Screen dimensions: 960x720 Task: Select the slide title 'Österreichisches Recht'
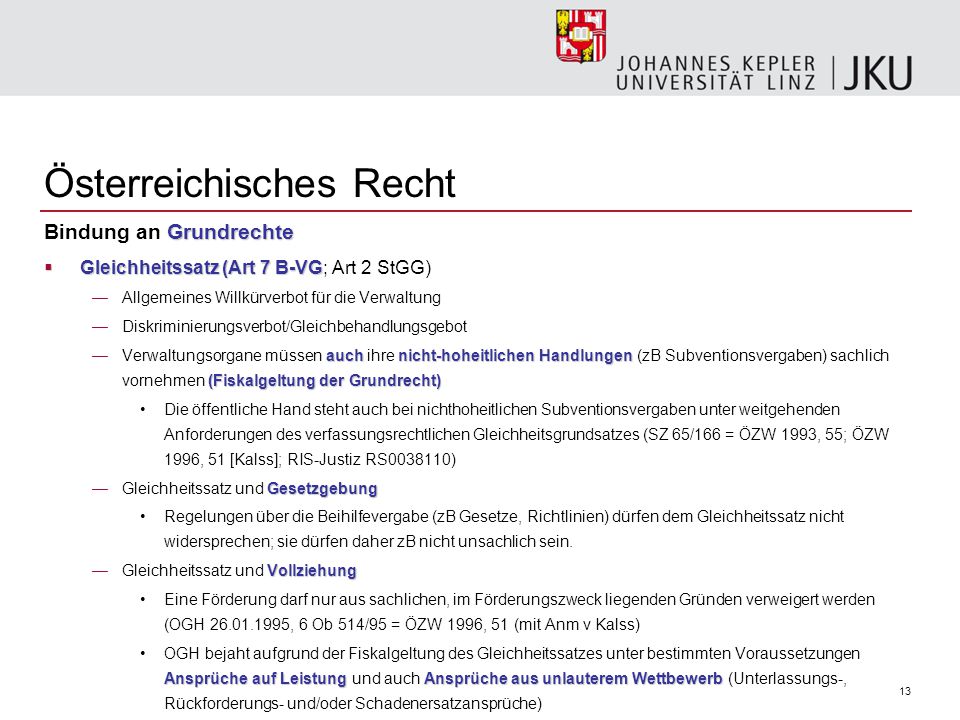click(250, 182)
